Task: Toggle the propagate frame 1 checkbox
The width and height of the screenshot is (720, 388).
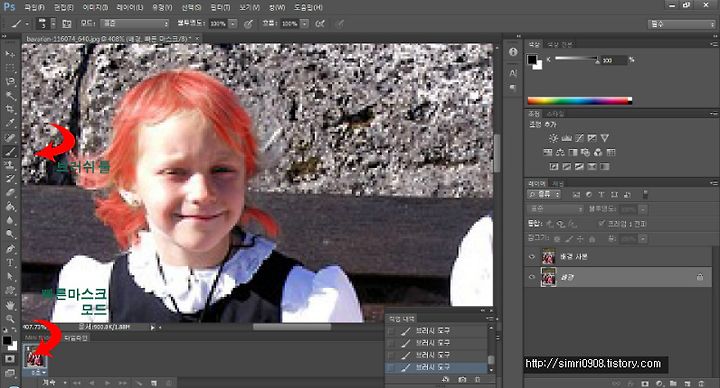Action: pyautogui.click(x=602, y=224)
